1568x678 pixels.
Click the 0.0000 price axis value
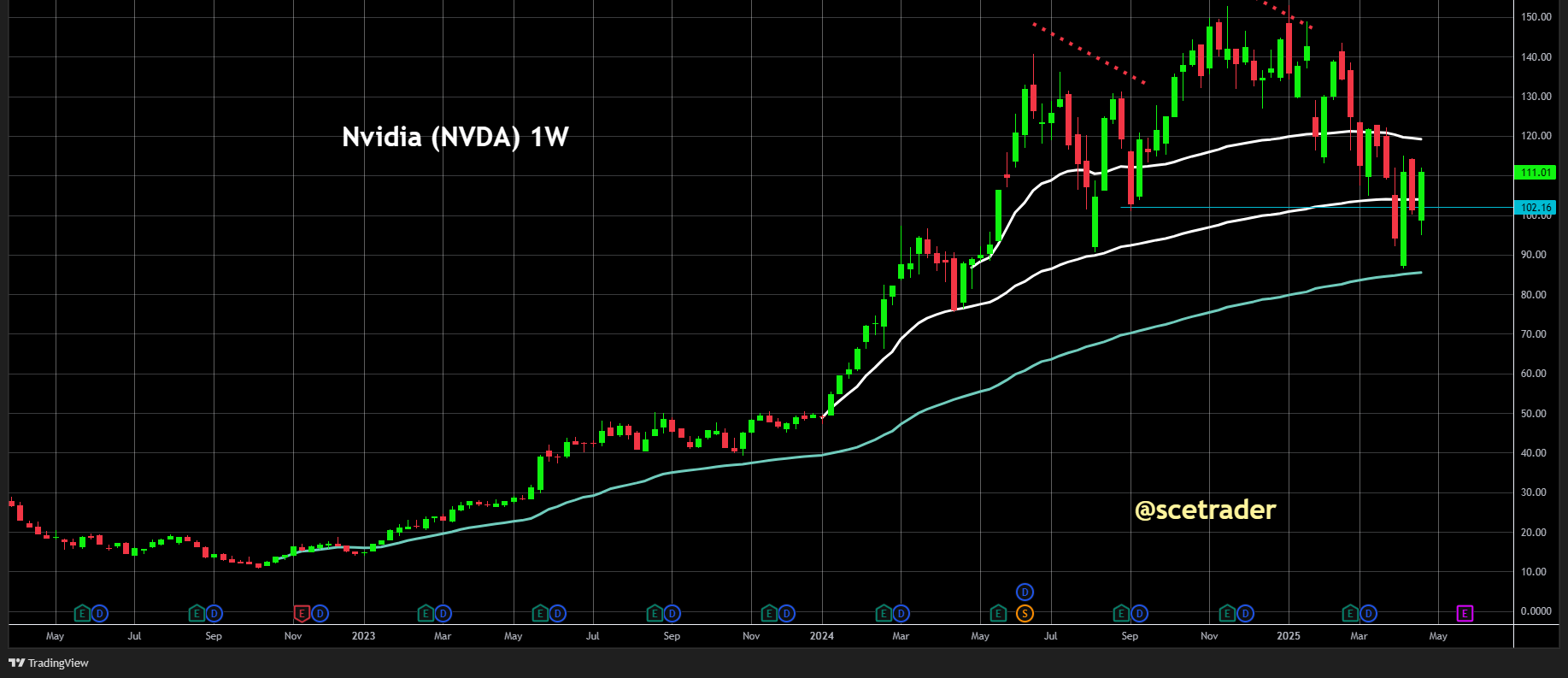(x=1536, y=611)
